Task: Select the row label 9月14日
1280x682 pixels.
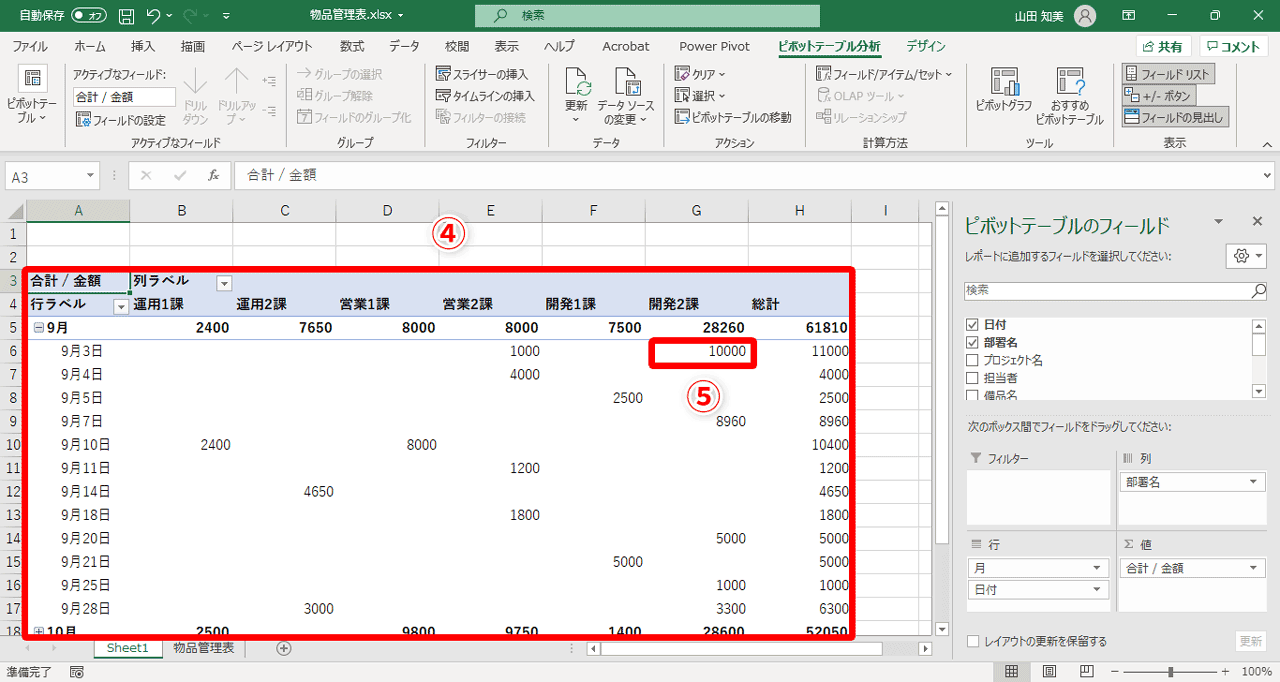Action: click(85, 492)
